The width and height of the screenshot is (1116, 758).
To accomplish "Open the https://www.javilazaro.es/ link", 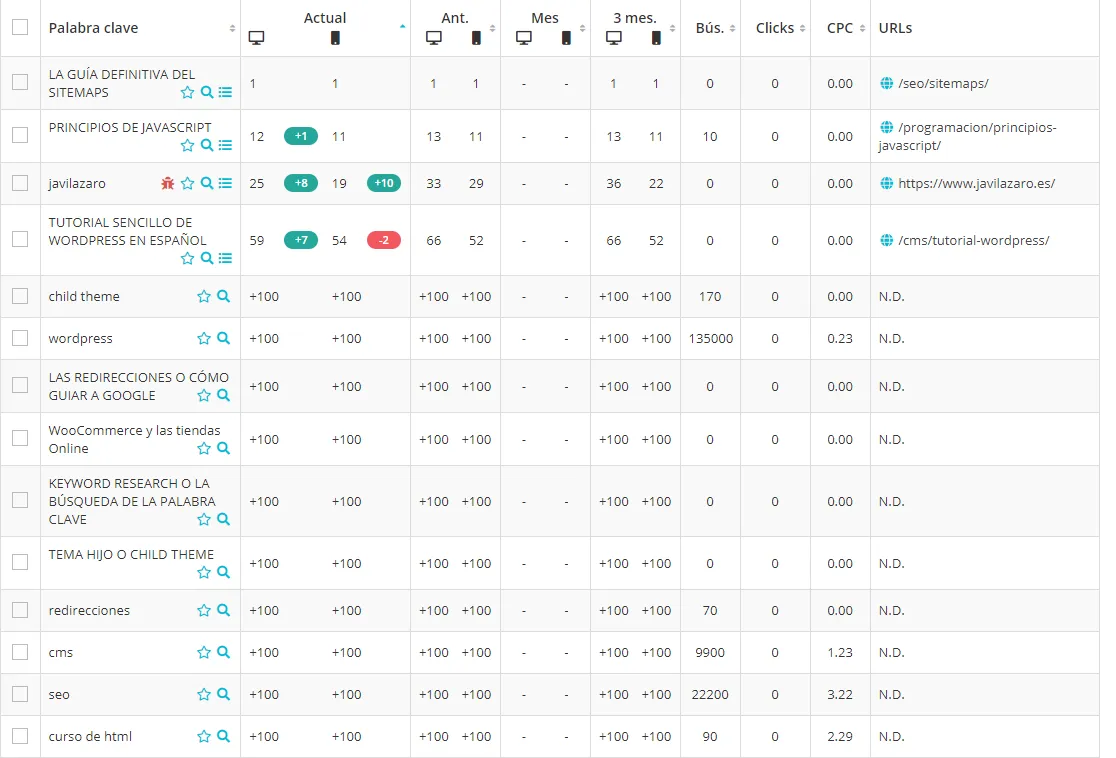I will click(975, 183).
